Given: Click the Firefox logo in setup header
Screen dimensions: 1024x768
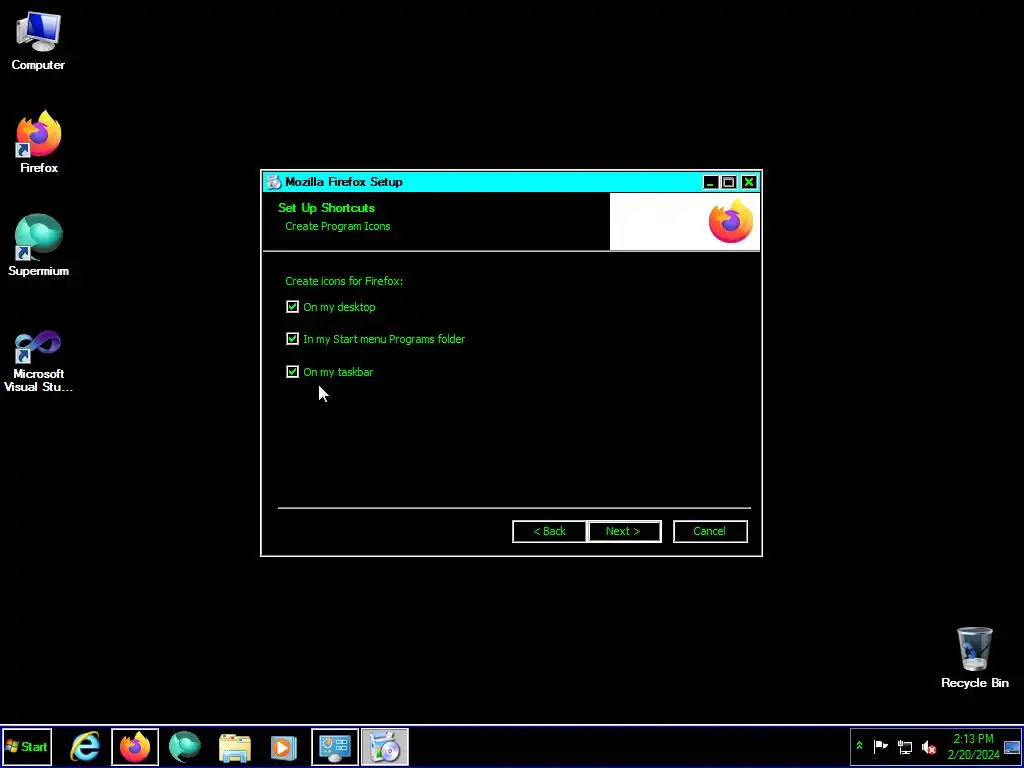Looking at the screenshot, I should [x=731, y=221].
